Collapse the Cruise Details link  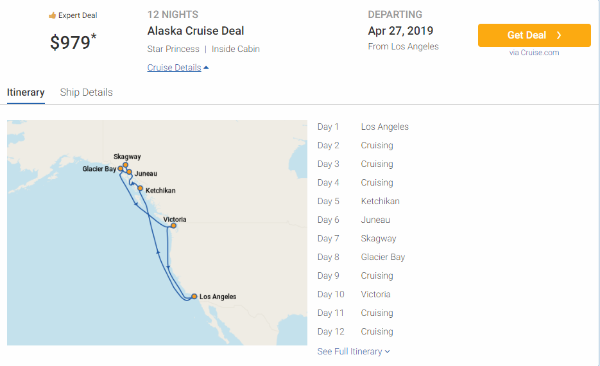tap(178, 67)
